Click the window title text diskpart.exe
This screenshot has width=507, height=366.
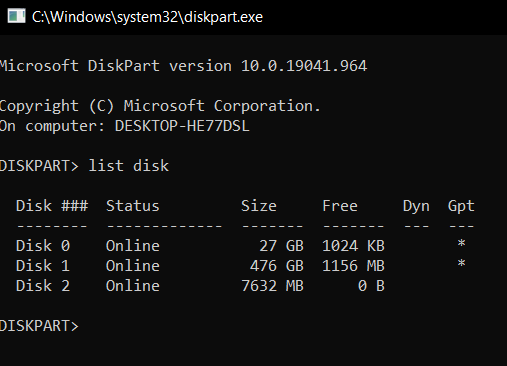[147, 17]
